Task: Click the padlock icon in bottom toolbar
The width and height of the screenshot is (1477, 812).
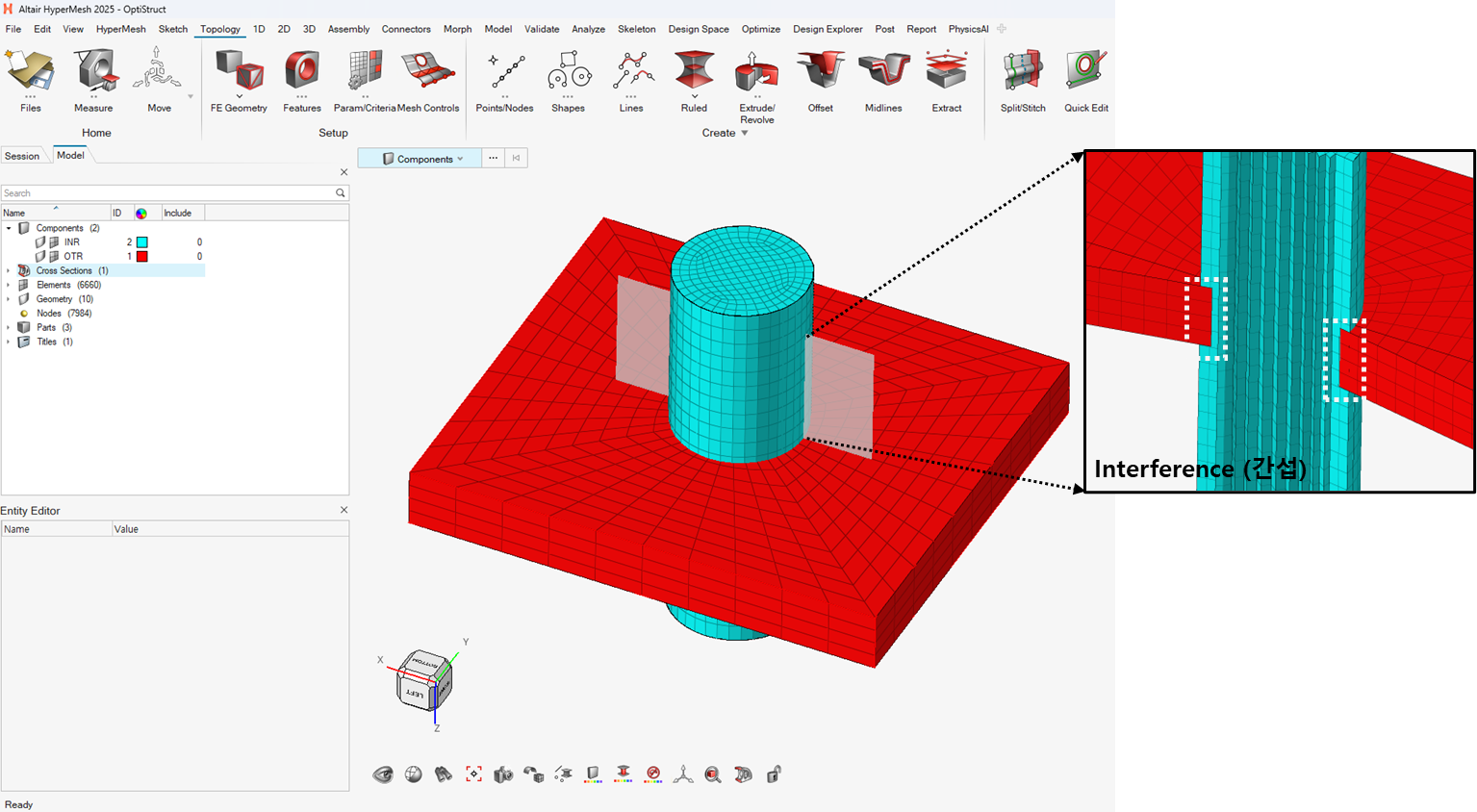Action: [774, 774]
